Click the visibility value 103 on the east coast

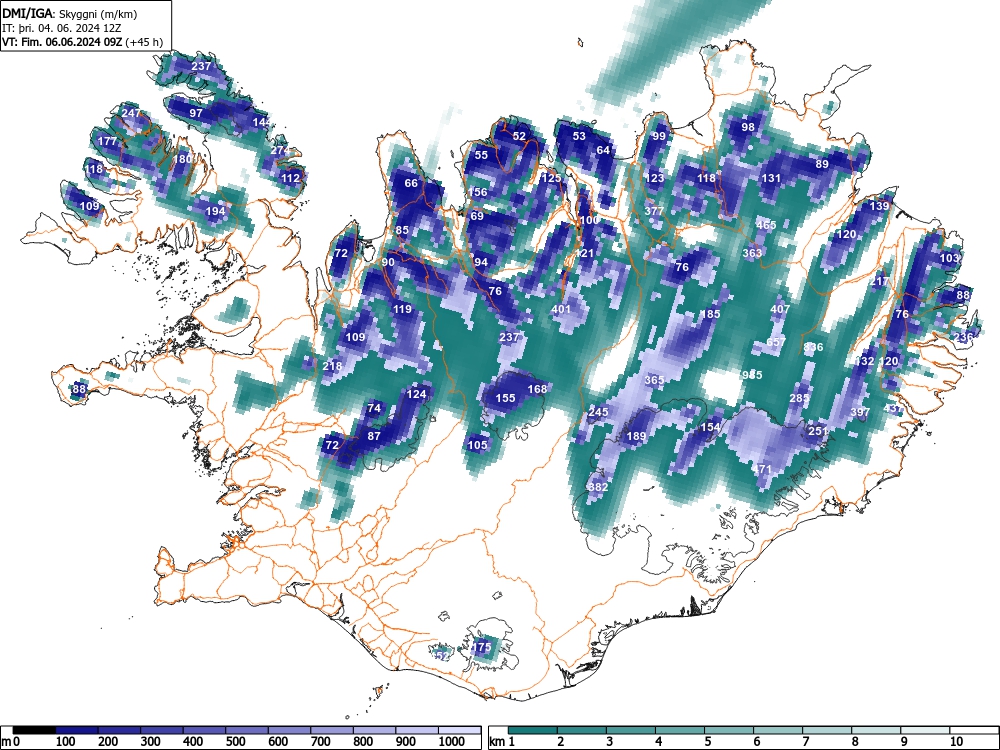[949, 258]
